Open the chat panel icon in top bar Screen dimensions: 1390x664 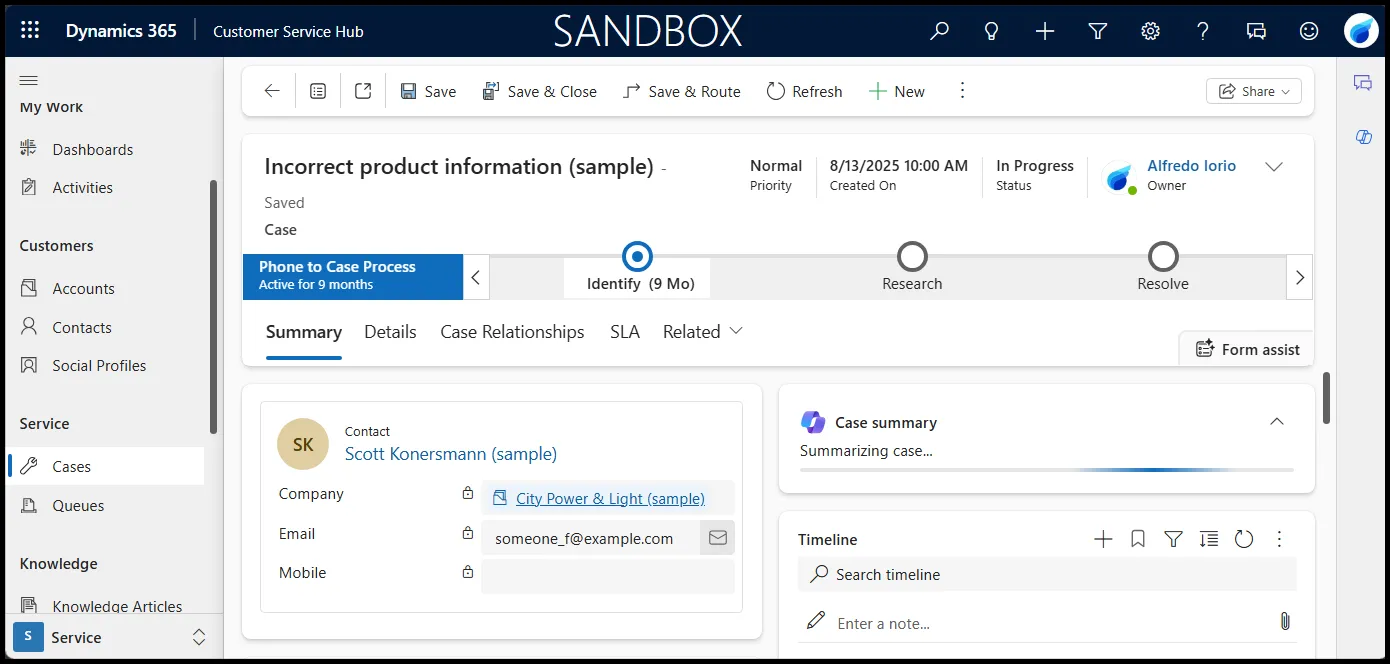(x=1256, y=31)
